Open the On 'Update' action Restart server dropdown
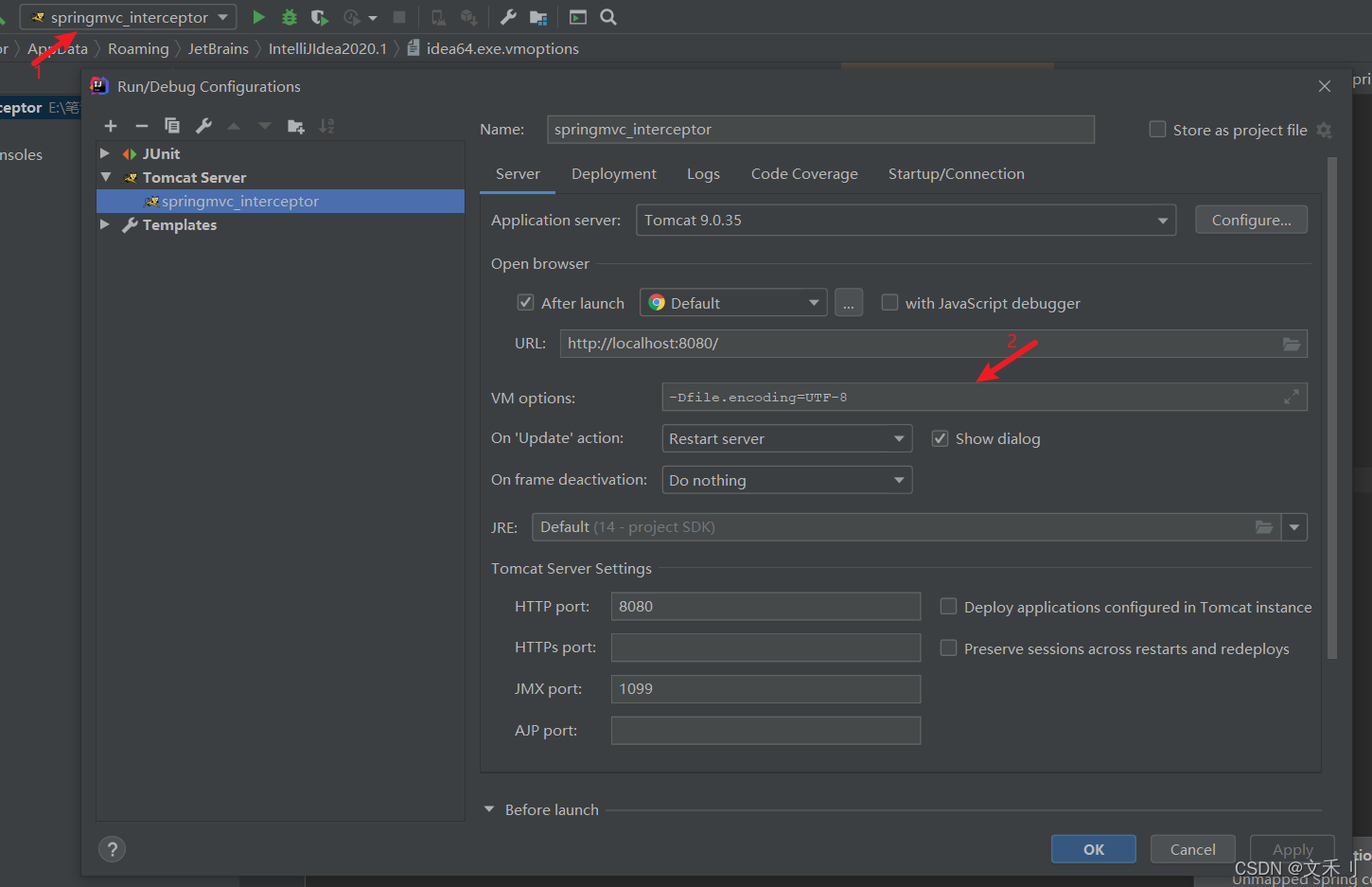Viewport: 1372px width, 887px height. [786, 438]
